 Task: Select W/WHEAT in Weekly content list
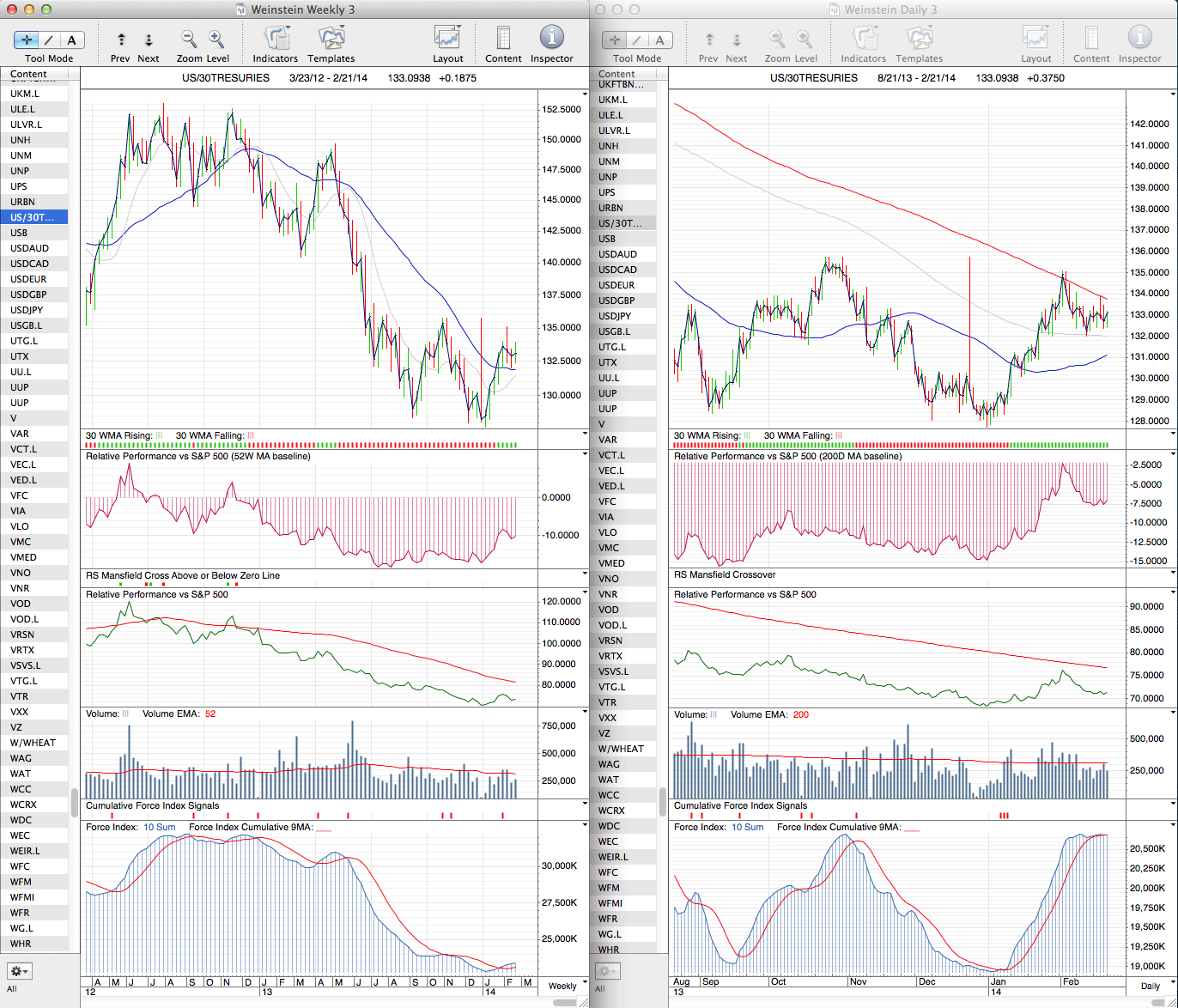tap(33, 743)
